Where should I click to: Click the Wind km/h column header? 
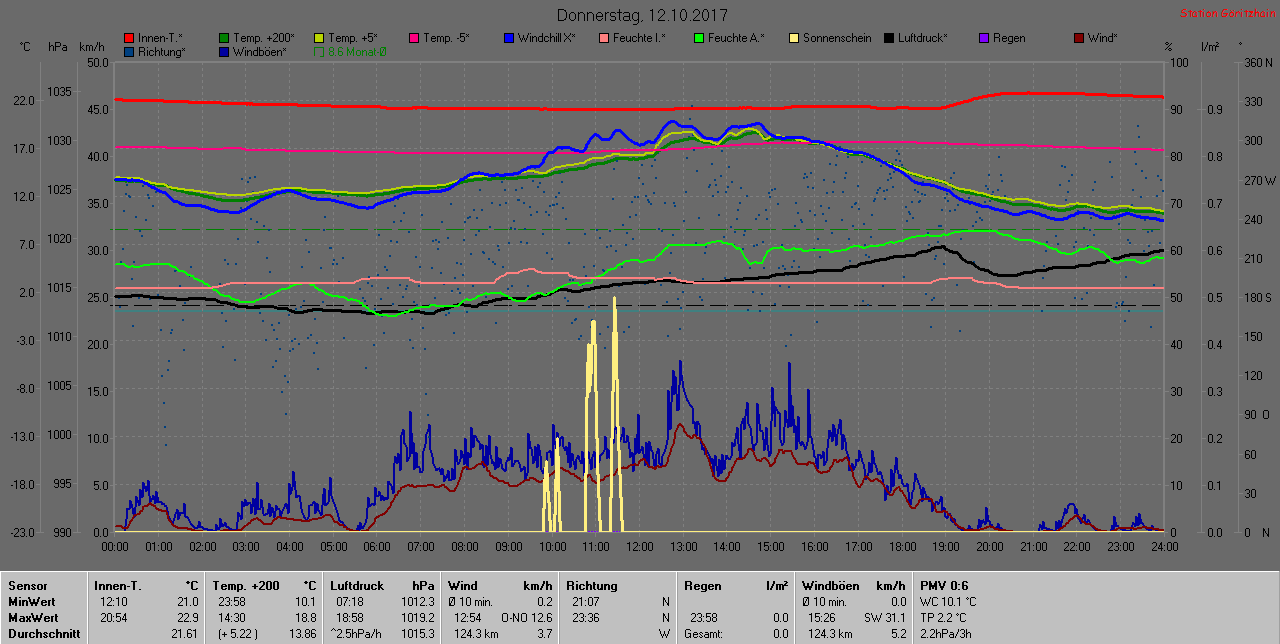click(500, 586)
